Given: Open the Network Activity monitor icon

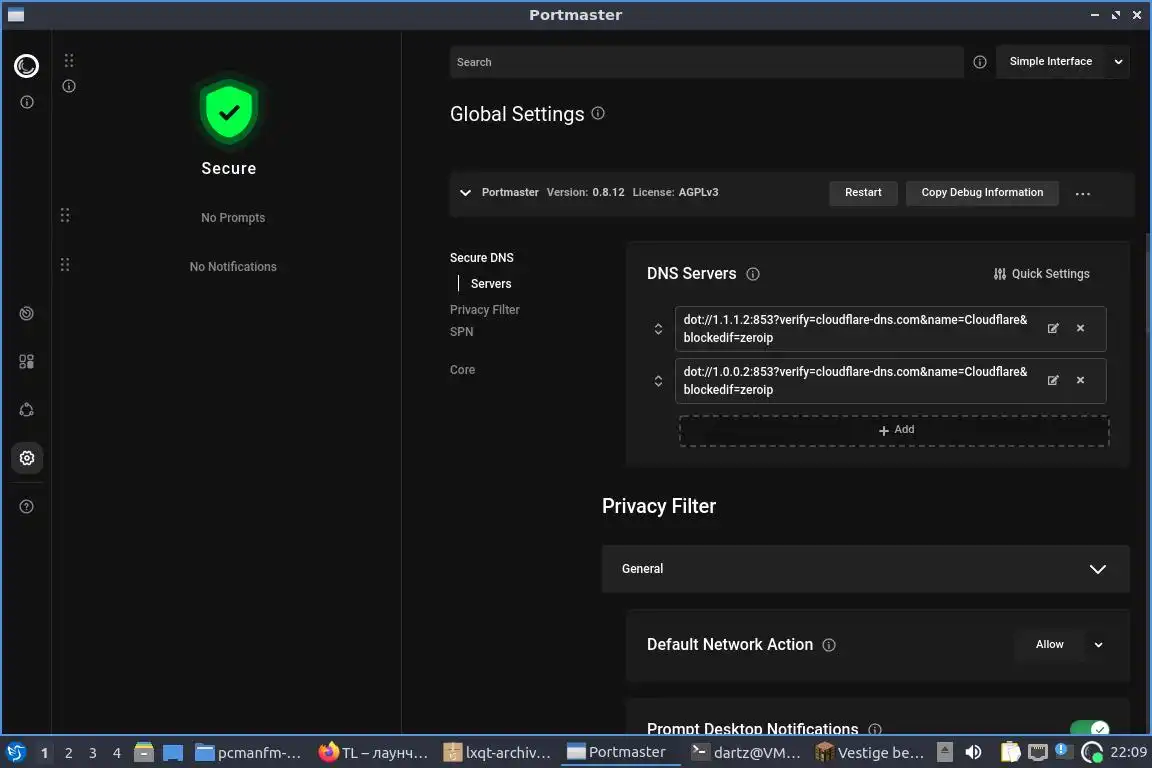Looking at the screenshot, I should click(26, 314).
